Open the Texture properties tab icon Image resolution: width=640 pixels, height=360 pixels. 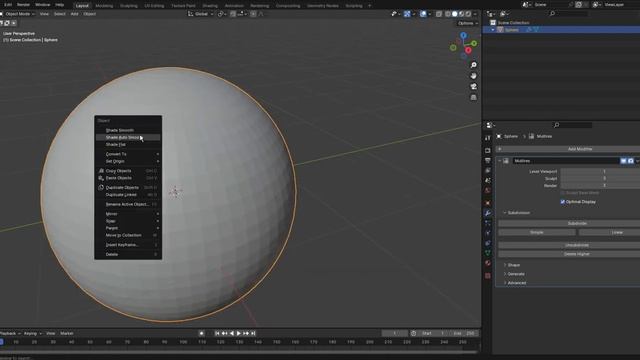pos(488,276)
